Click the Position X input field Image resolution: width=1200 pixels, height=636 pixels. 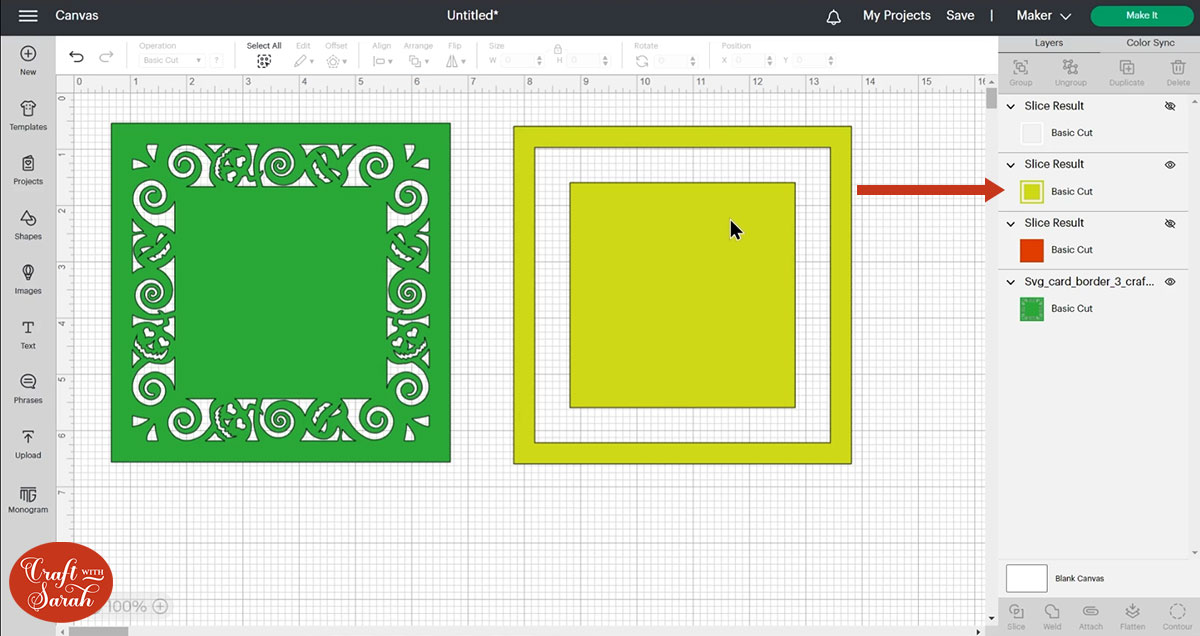pyautogui.click(x=755, y=61)
